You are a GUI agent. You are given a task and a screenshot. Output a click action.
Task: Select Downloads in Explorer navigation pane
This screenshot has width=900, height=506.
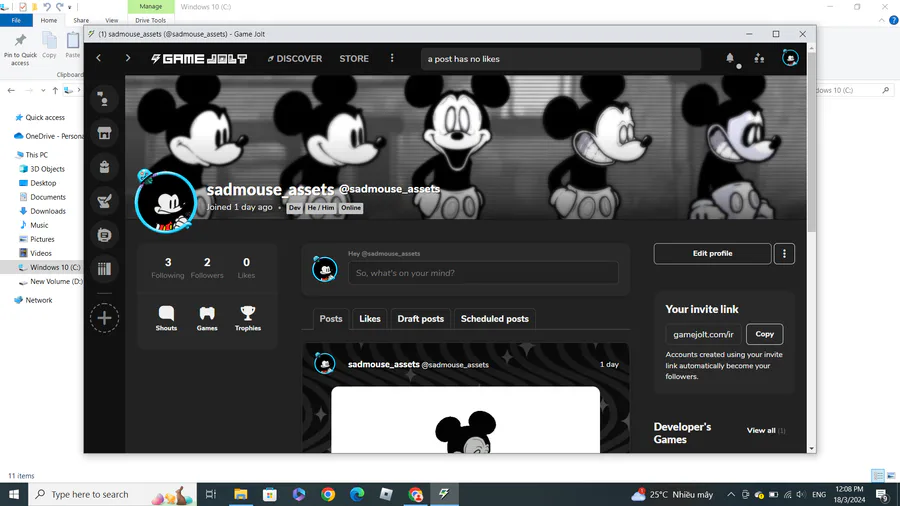click(x=48, y=211)
